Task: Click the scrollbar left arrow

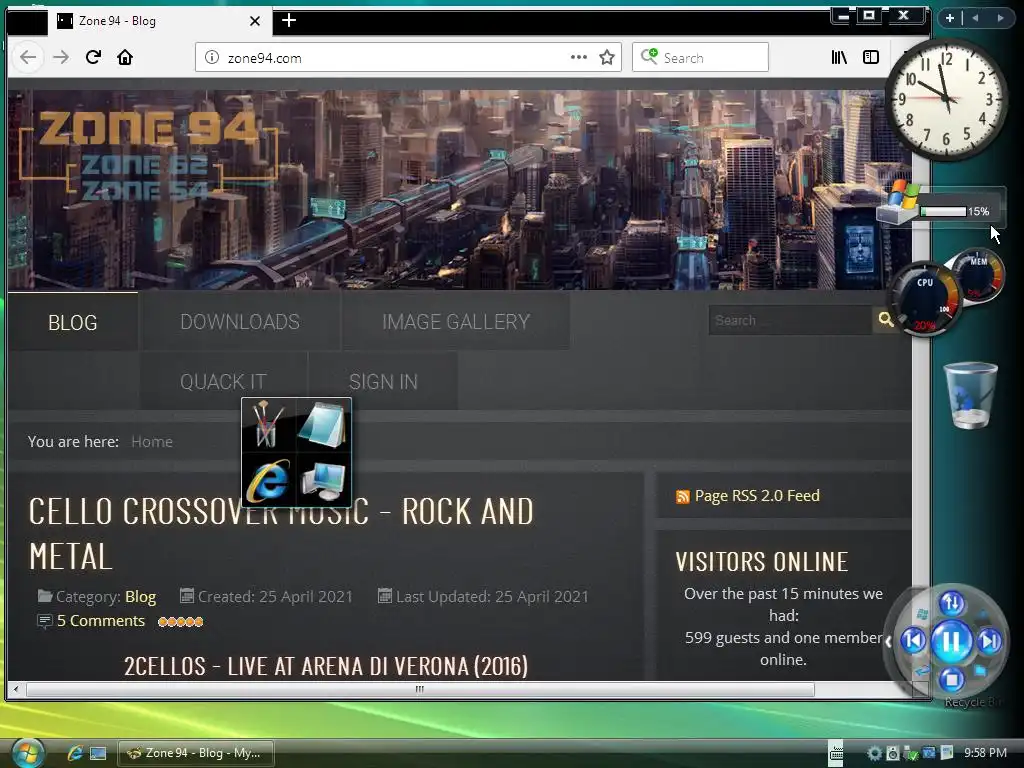Action: [x=16, y=689]
